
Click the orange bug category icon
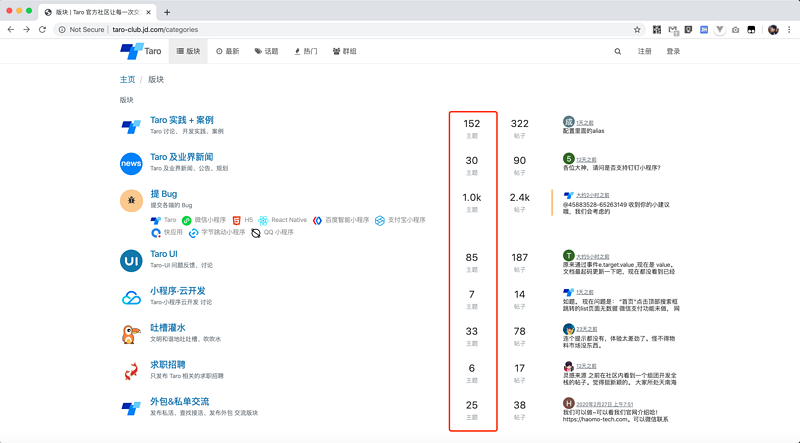(131, 201)
